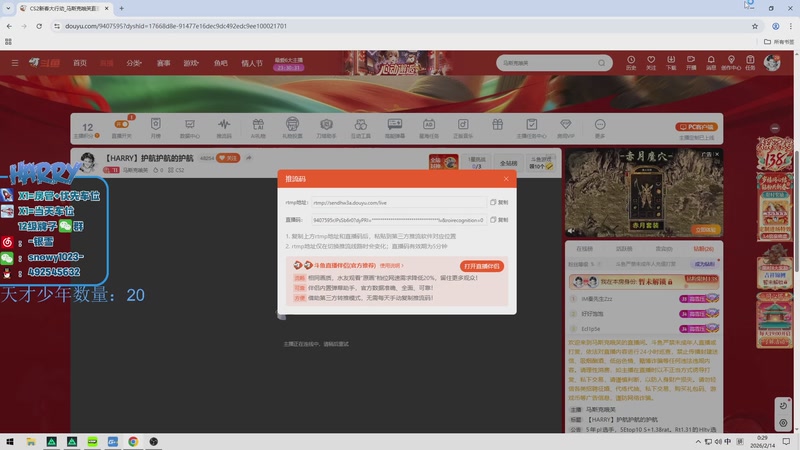Screen dimensions: 800x450
Task: Open the user avatar in header
Action: click(x=772, y=62)
